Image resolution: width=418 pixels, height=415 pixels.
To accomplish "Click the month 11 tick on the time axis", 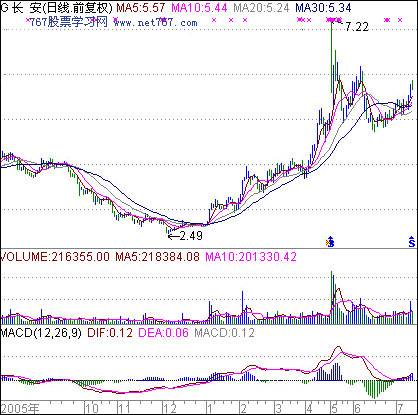I will (125, 408).
